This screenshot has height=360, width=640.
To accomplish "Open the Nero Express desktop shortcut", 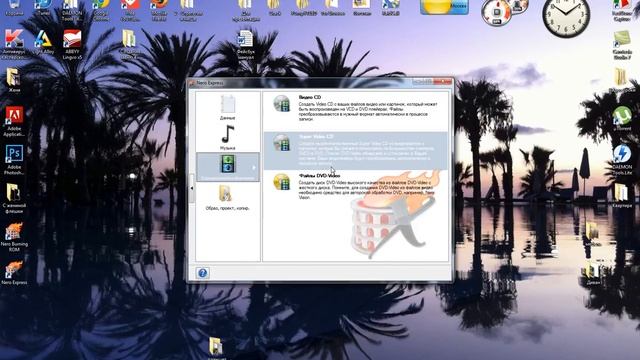I will coord(14,272).
